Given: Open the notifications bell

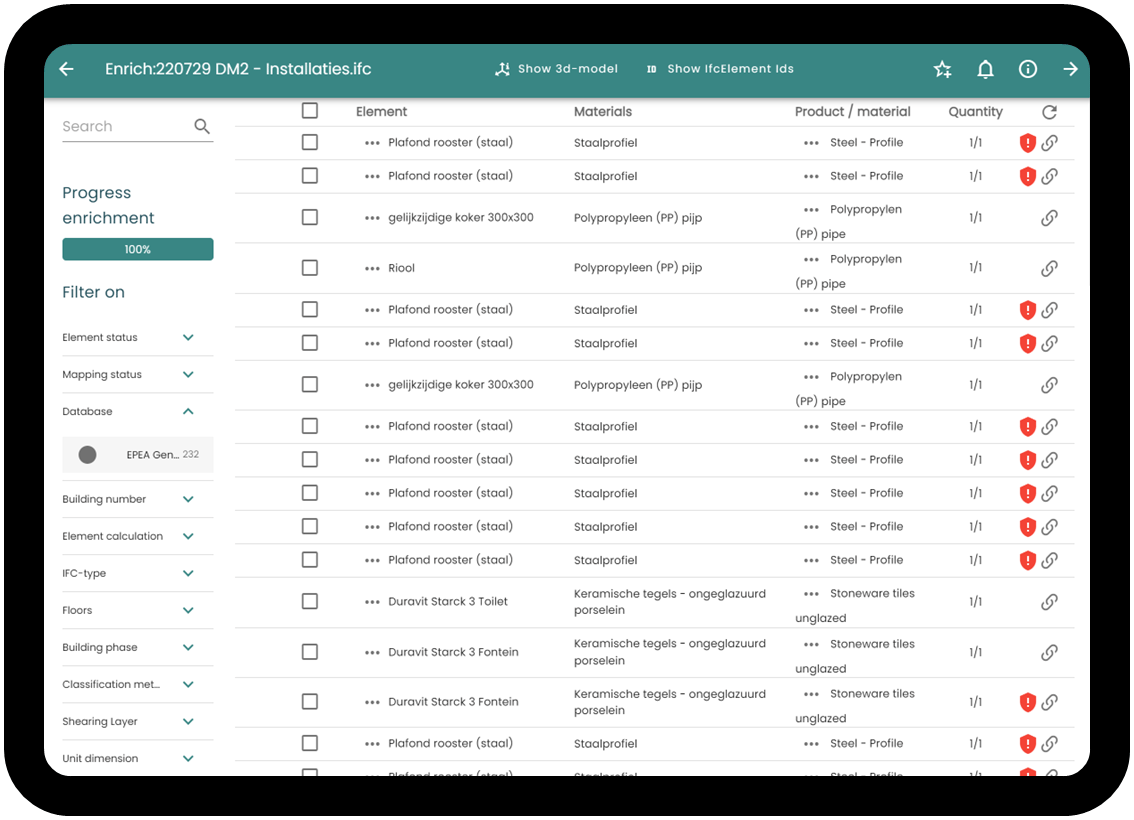Looking at the screenshot, I should [985, 69].
